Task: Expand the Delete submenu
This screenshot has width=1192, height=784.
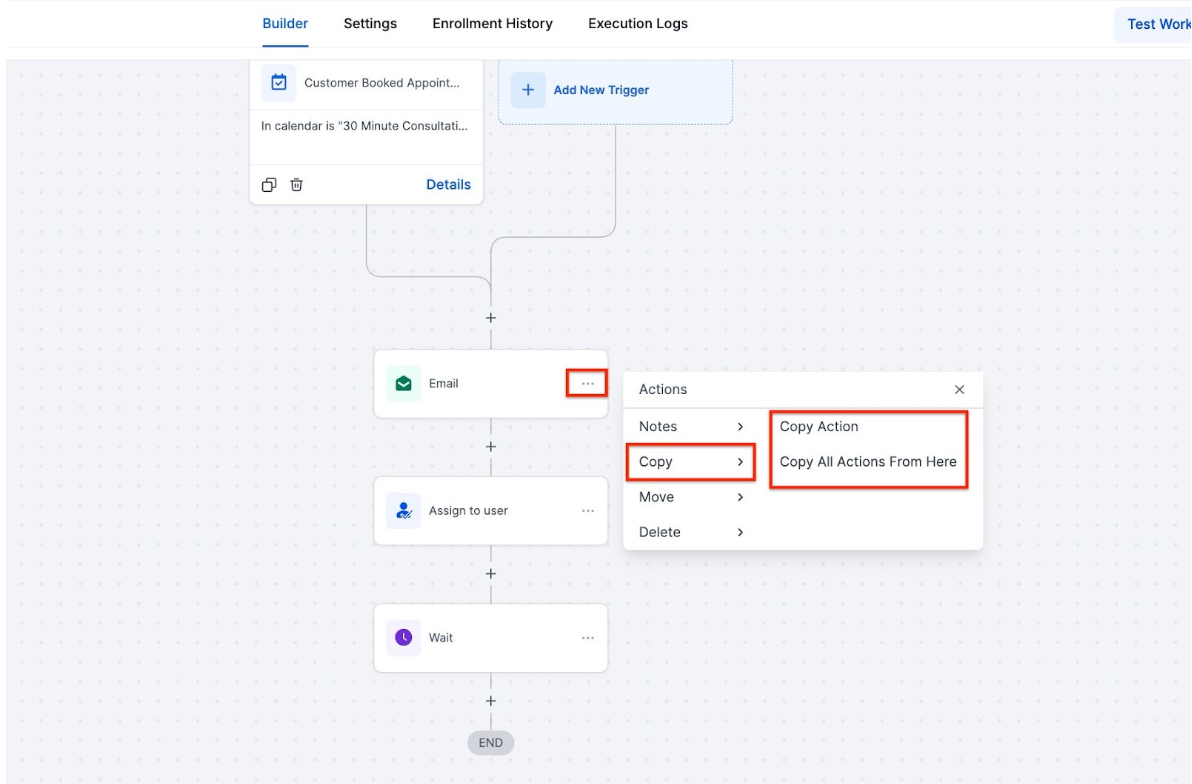Action: pos(690,532)
